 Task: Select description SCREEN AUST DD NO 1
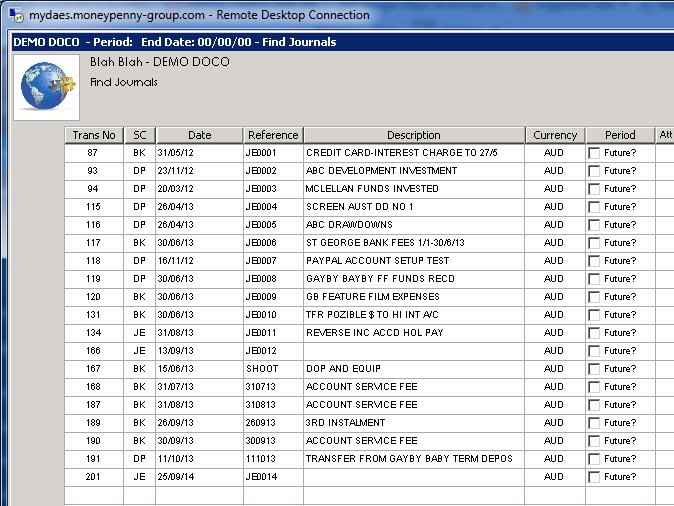coord(359,207)
